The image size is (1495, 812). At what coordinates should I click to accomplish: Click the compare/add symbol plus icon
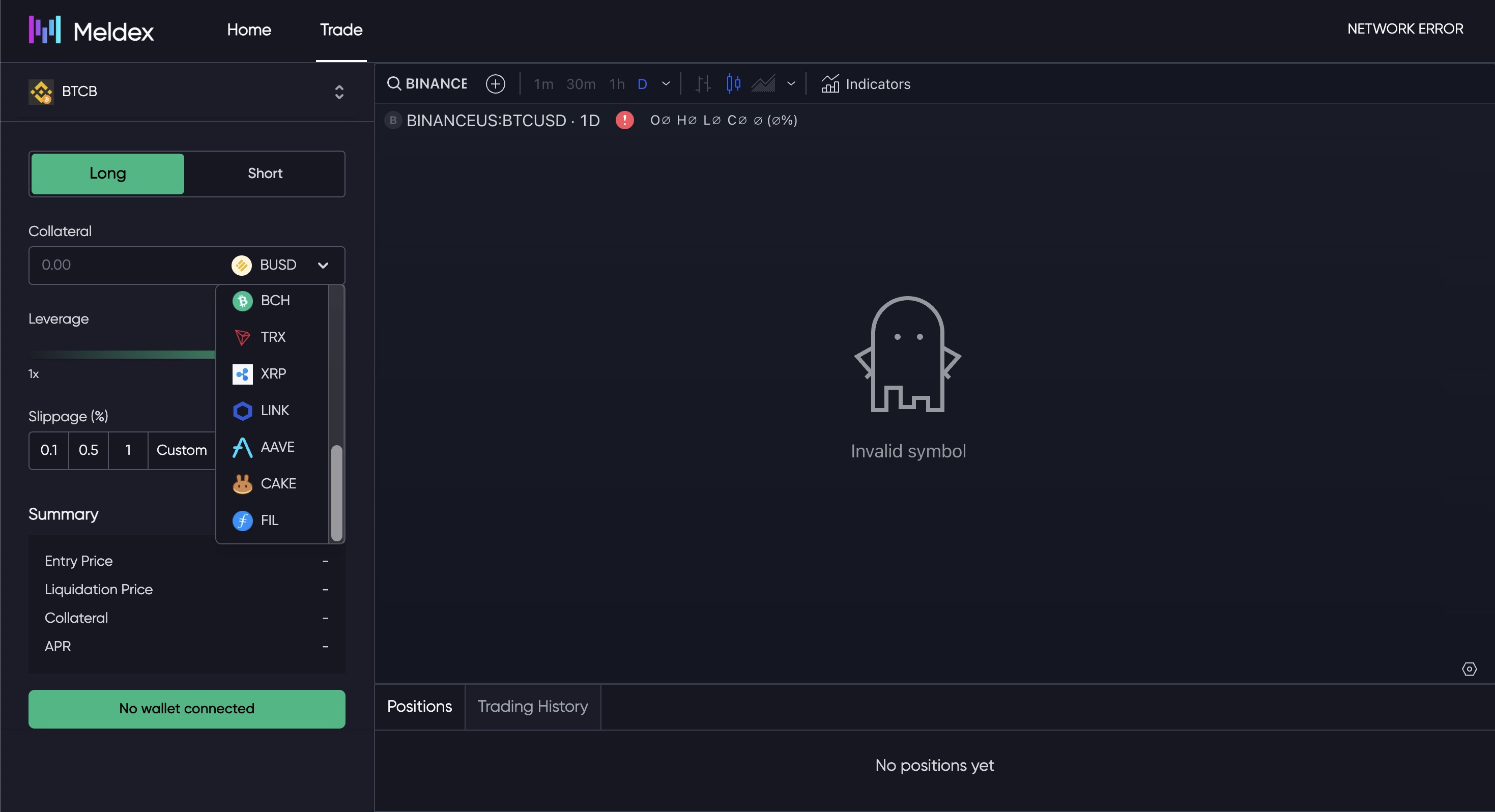point(495,83)
